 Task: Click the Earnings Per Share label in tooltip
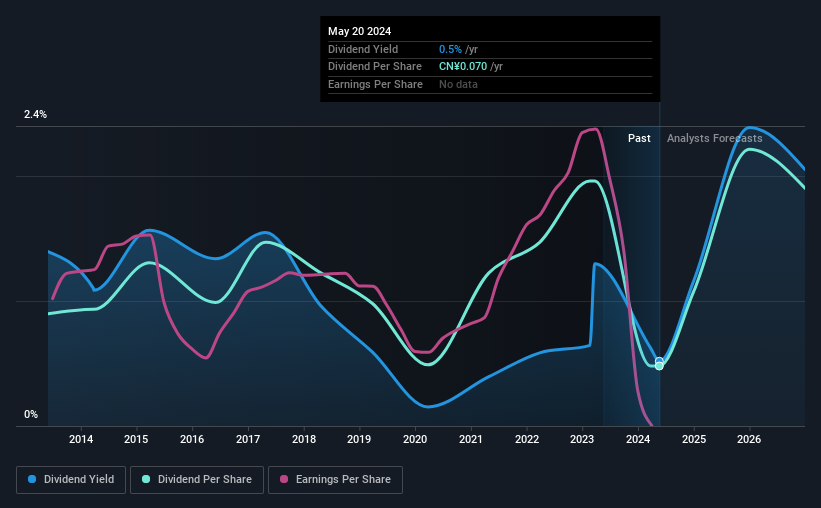pos(375,84)
